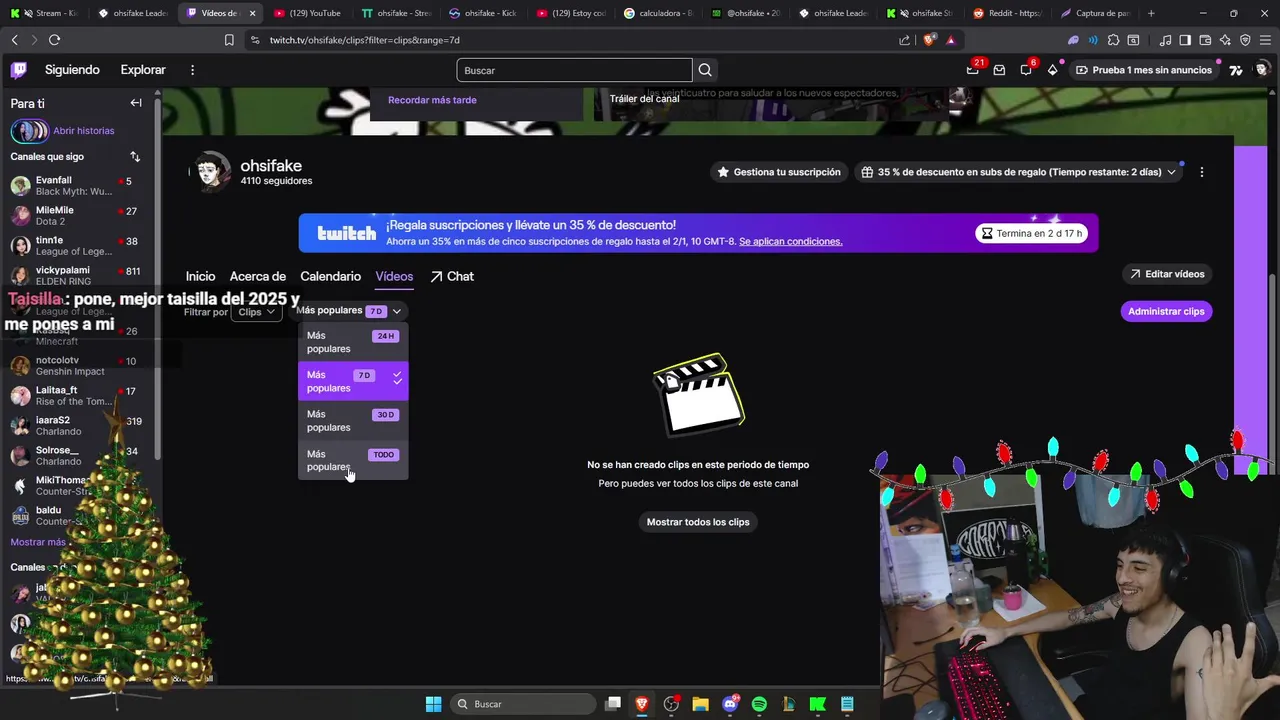Open Se aplican condiciones link
This screenshot has height=720, width=1280.
pyautogui.click(x=790, y=241)
